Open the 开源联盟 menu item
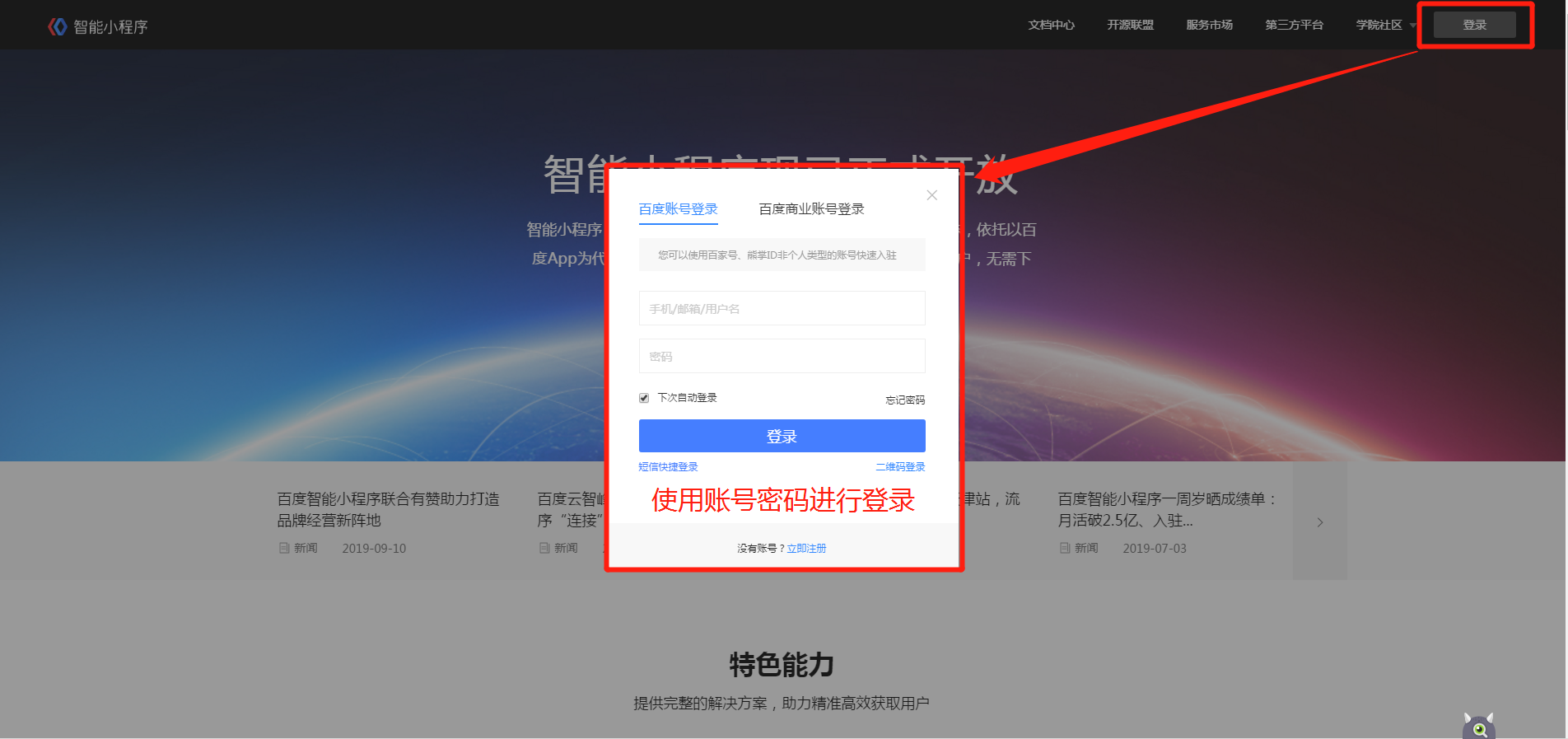1568x739 pixels. (1130, 25)
